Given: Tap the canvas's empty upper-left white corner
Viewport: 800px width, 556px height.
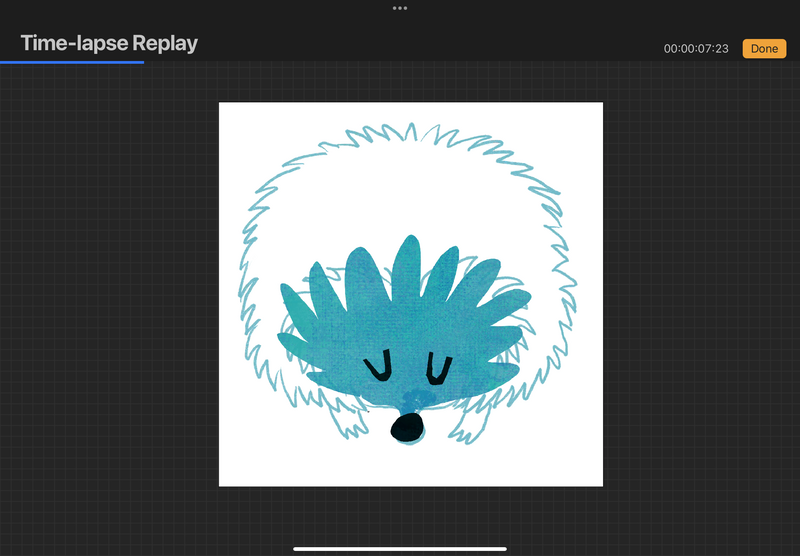Looking at the screenshot, I should coord(240,122).
